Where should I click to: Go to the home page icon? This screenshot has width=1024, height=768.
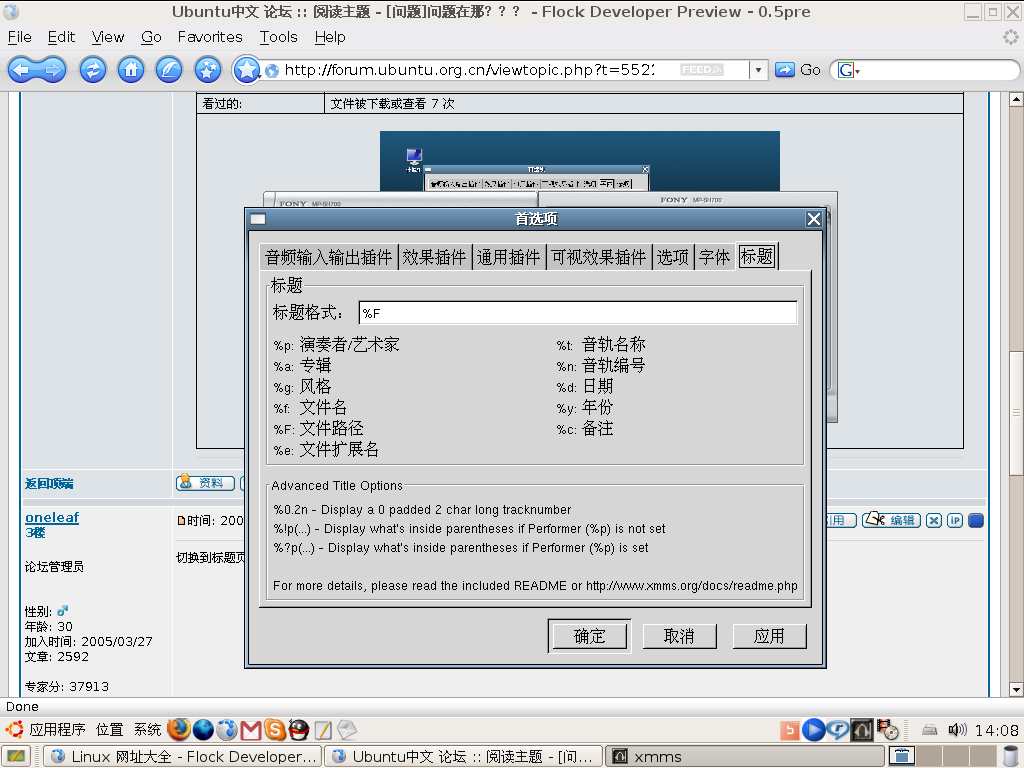pyautogui.click(x=131, y=70)
